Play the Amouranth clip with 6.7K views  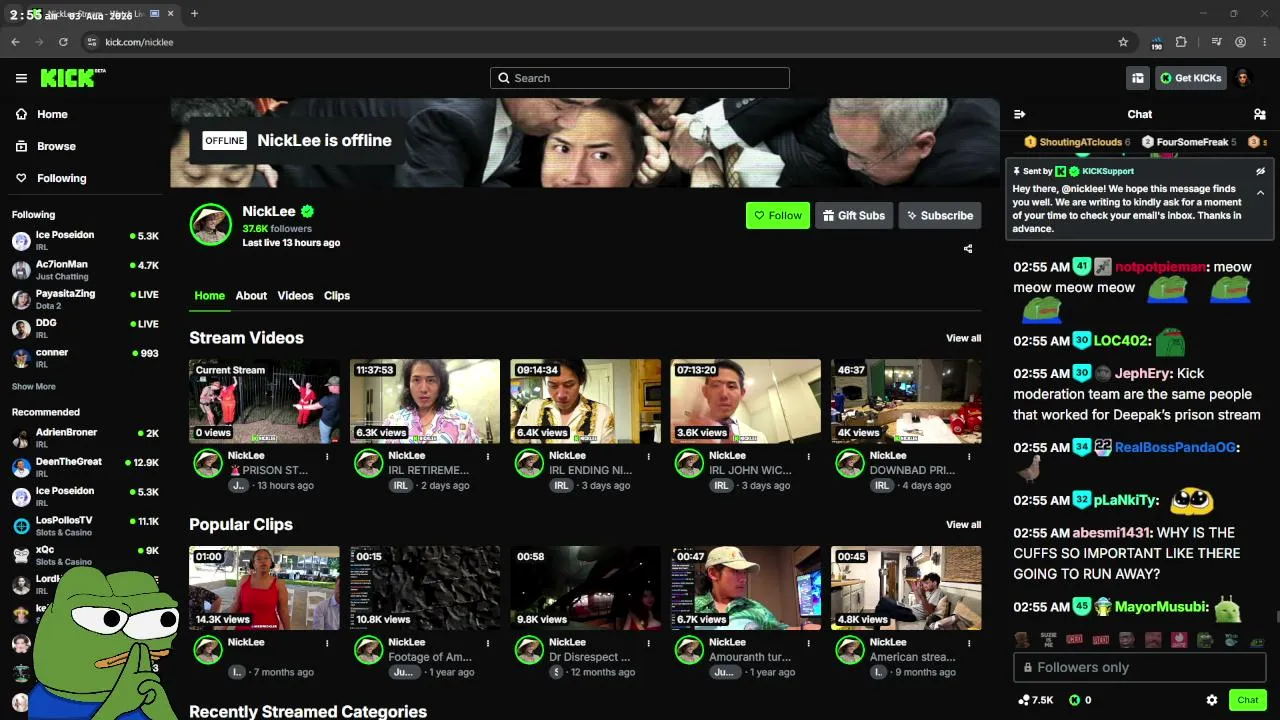click(x=746, y=588)
